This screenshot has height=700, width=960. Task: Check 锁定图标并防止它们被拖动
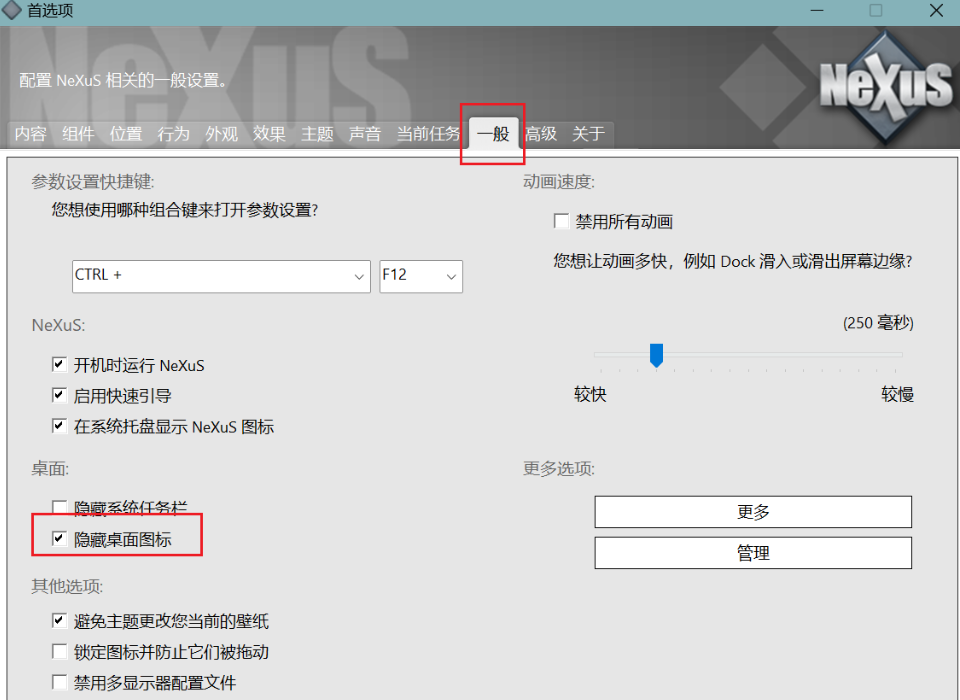[60, 652]
